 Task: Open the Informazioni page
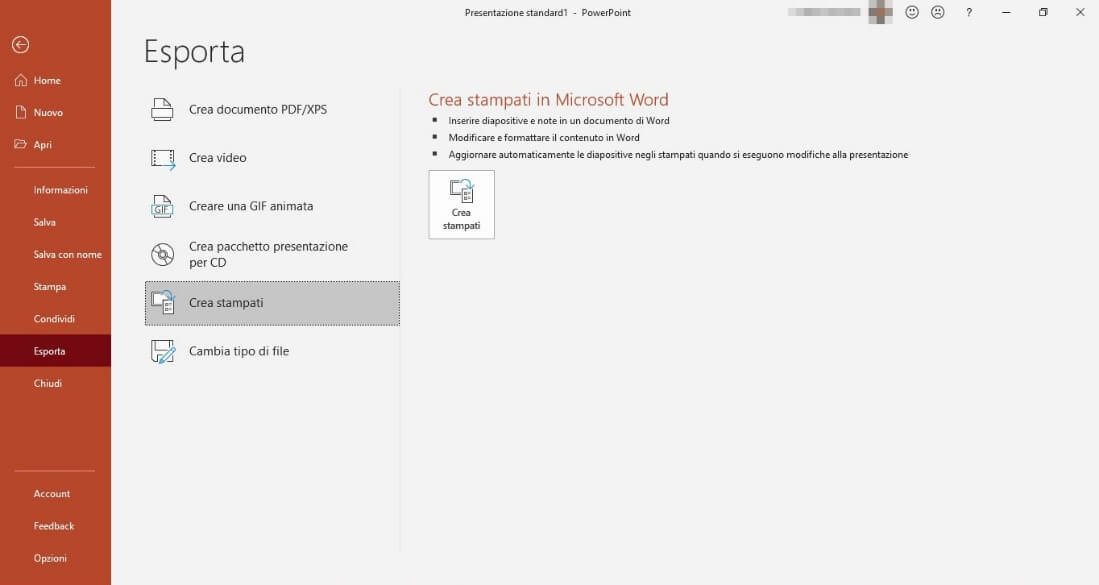pos(60,190)
